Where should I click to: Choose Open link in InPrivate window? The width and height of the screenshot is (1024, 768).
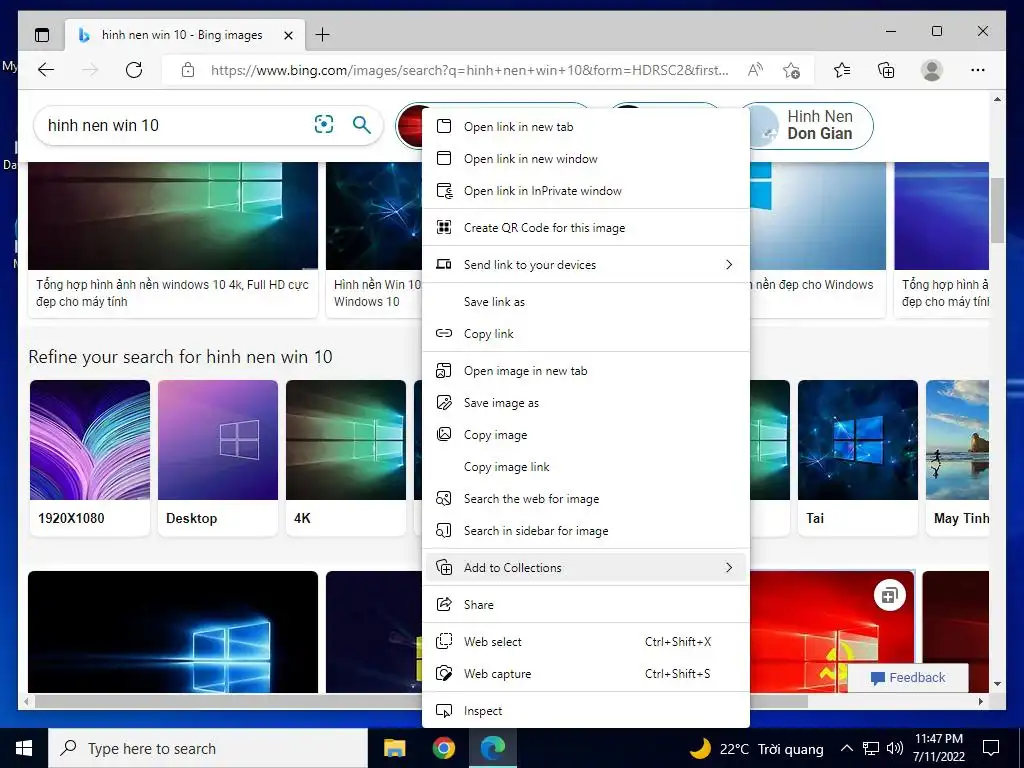point(586,191)
